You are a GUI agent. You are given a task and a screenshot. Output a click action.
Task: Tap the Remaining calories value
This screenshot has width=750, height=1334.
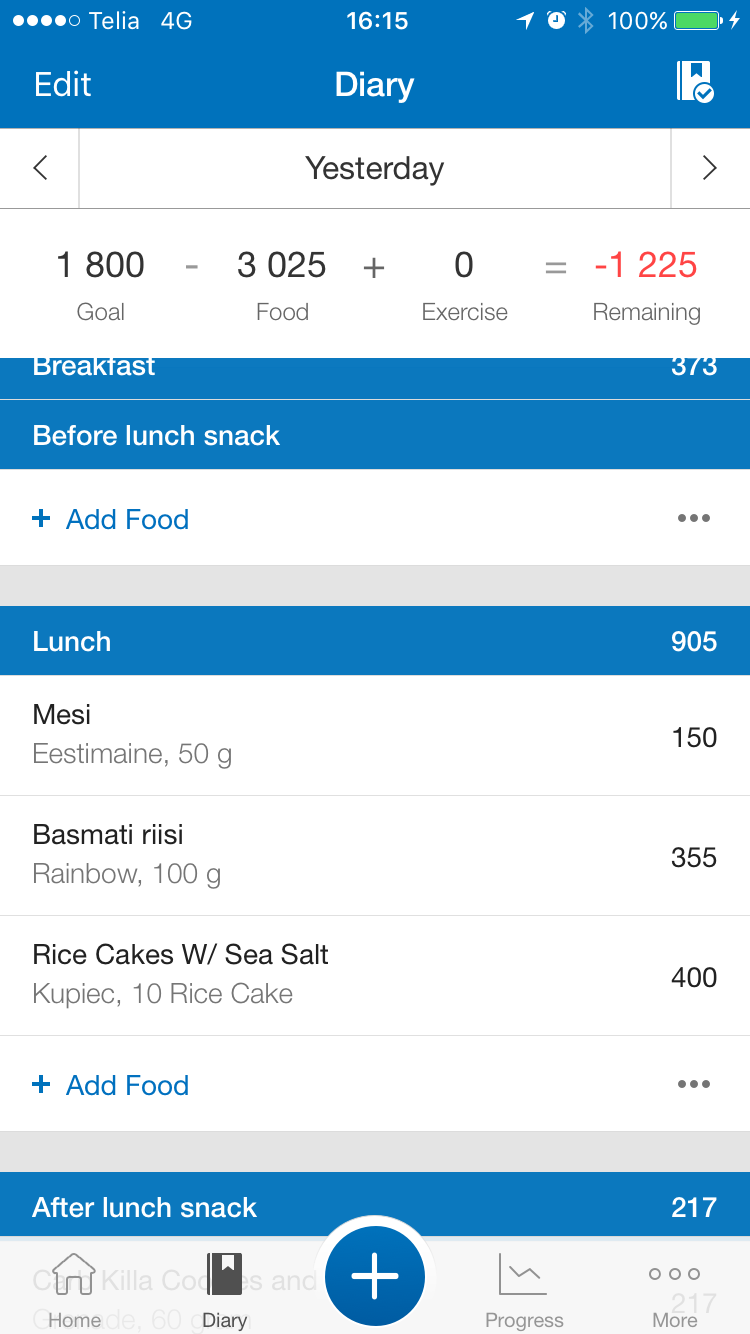pos(645,266)
